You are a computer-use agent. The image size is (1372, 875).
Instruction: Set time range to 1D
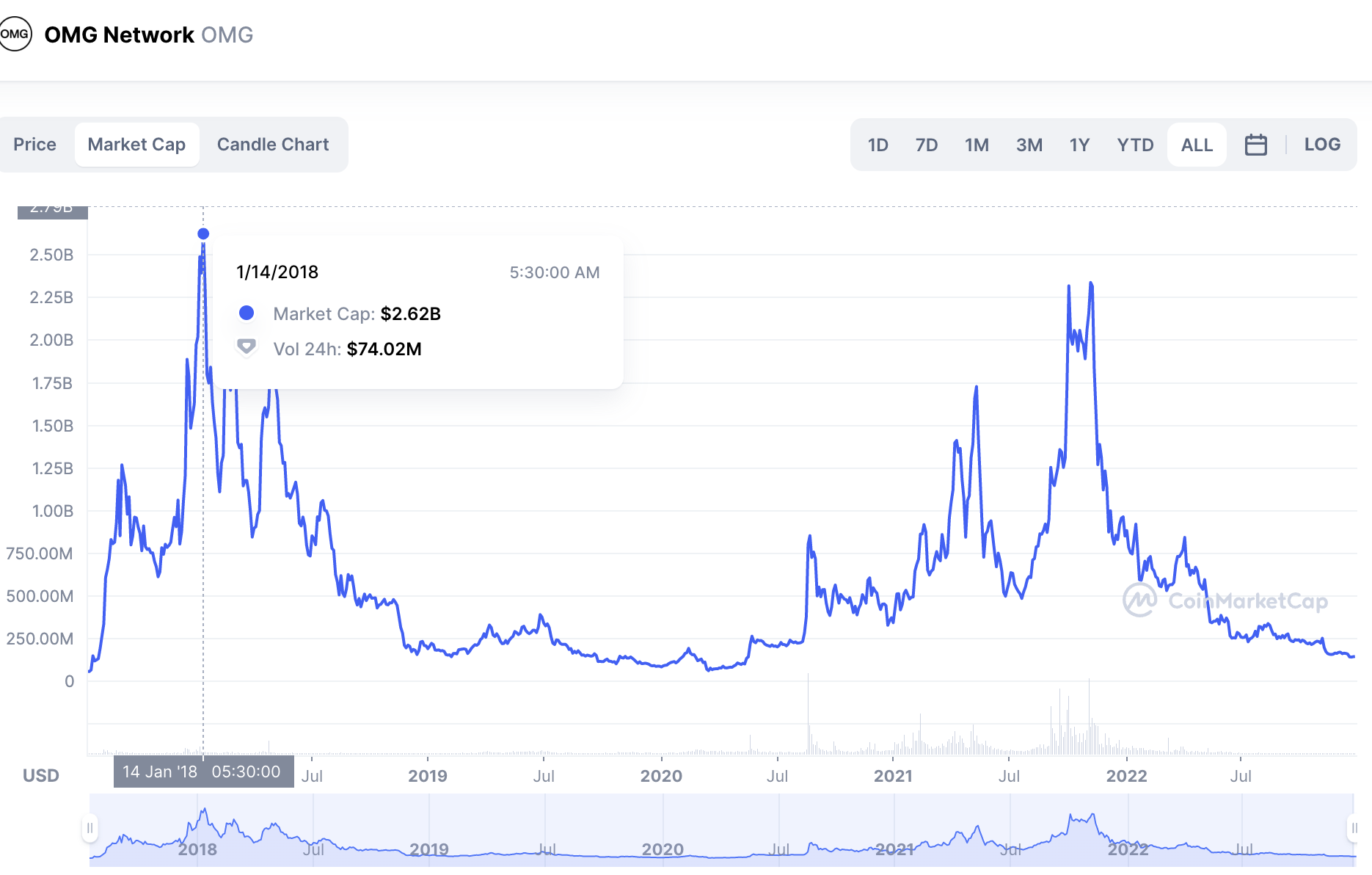tap(877, 145)
